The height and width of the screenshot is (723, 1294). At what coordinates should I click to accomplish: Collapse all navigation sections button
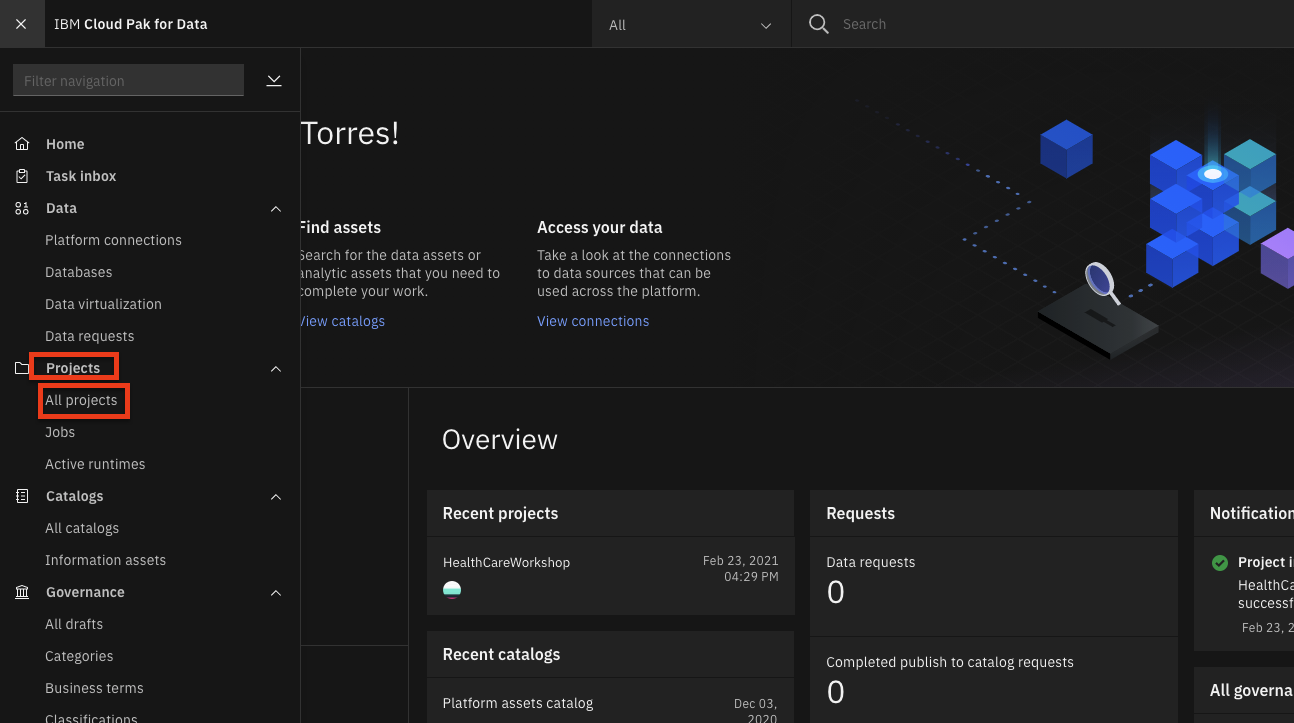(x=274, y=80)
